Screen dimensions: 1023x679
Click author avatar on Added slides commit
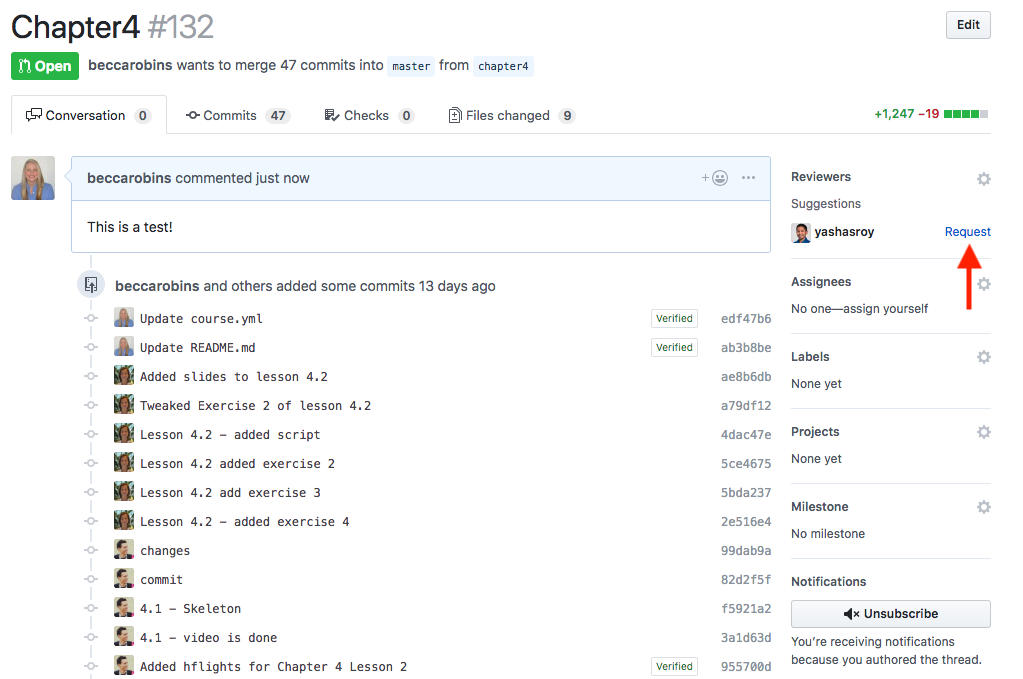coord(124,376)
